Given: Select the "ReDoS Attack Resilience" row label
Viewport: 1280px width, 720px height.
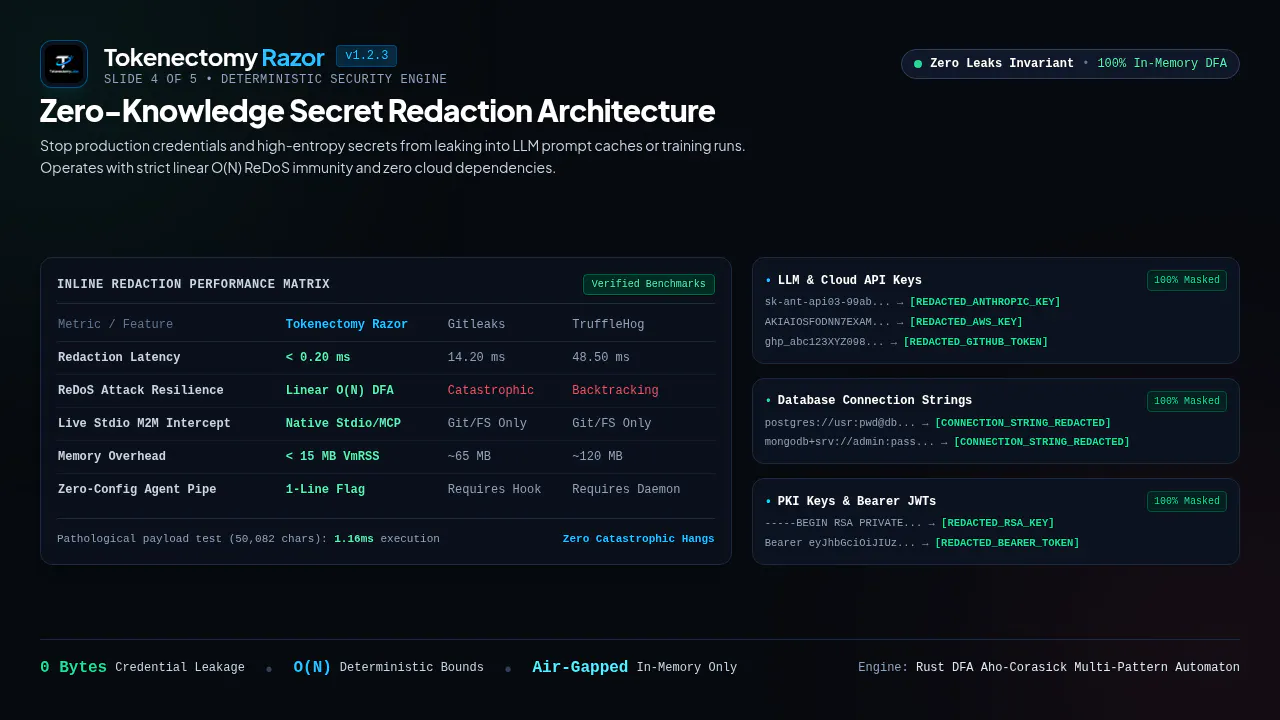Looking at the screenshot, I should (141, 390).
